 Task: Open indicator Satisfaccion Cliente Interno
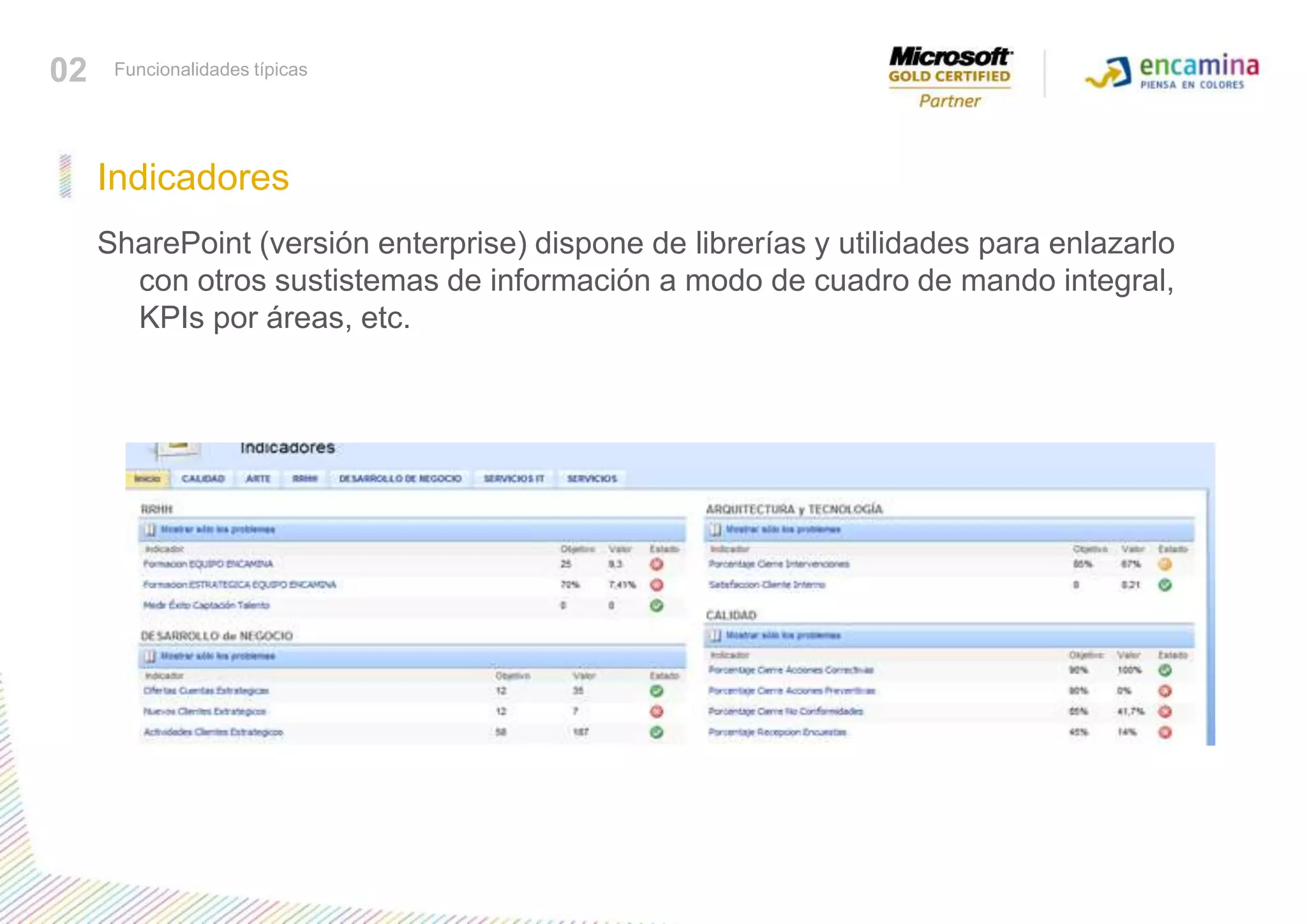pos(766,585)
